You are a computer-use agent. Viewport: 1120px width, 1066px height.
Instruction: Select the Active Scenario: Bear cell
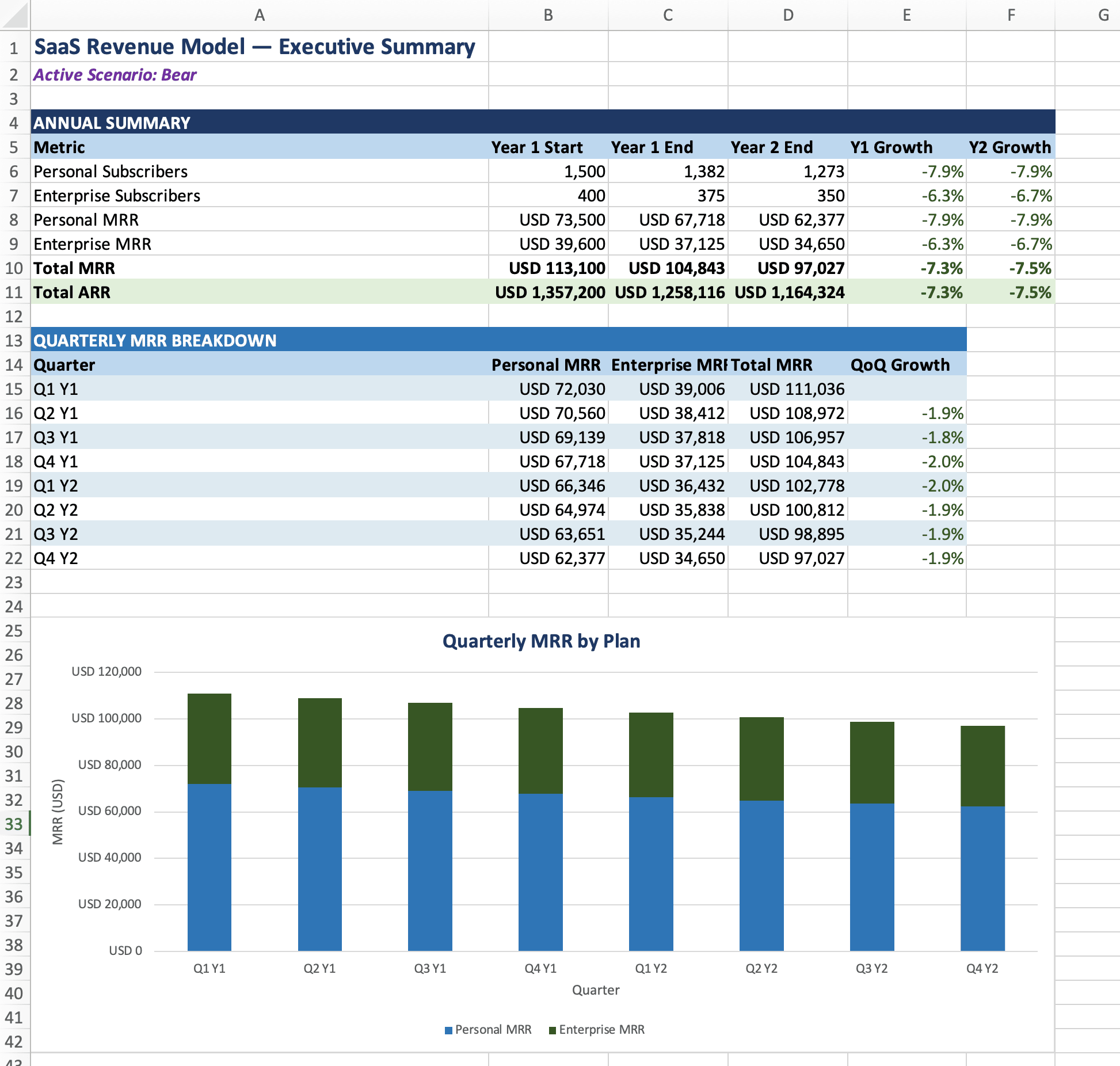[115, 75]
